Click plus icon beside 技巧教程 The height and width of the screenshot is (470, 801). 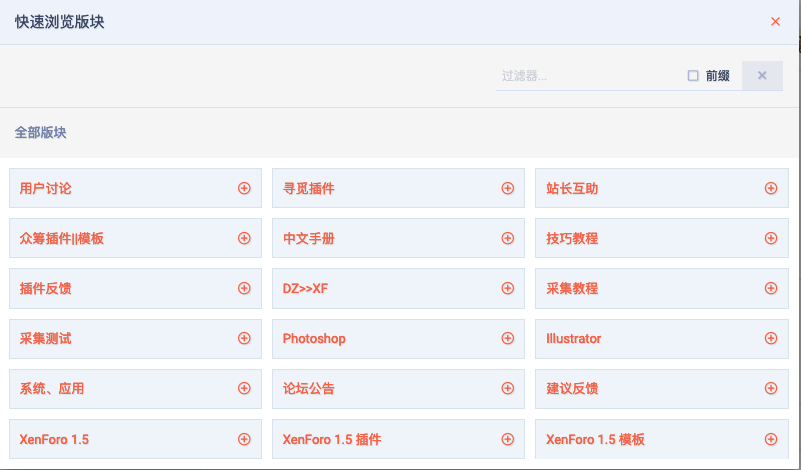(771, 238)
